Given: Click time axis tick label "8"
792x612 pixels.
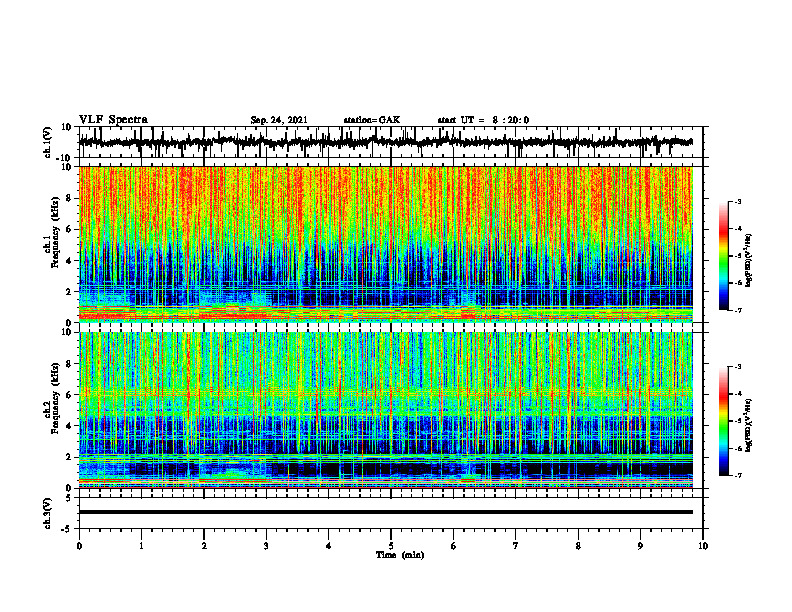Looking at the screenshot, I should (578, 546).
